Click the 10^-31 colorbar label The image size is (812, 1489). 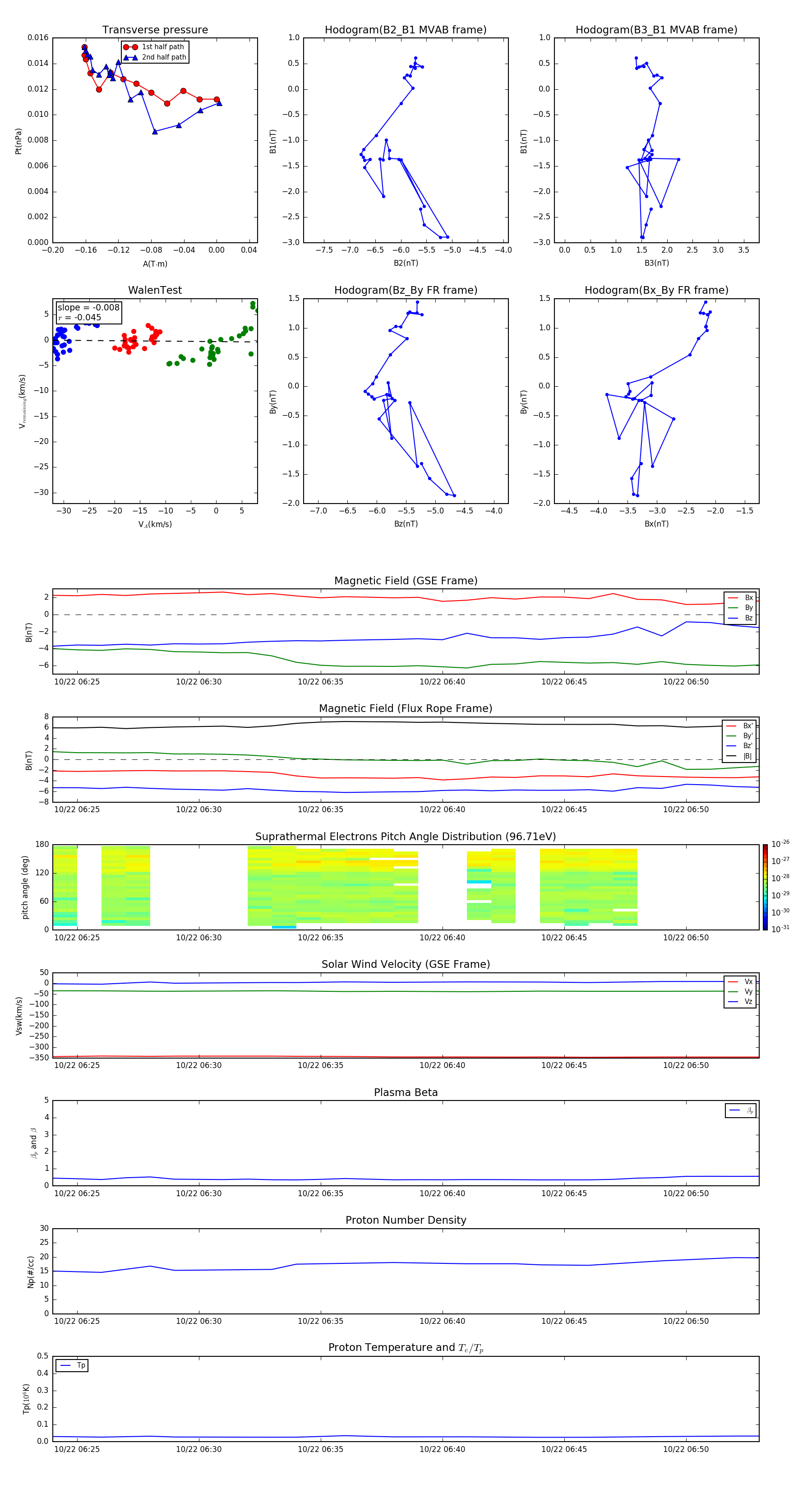click(780, 929)
